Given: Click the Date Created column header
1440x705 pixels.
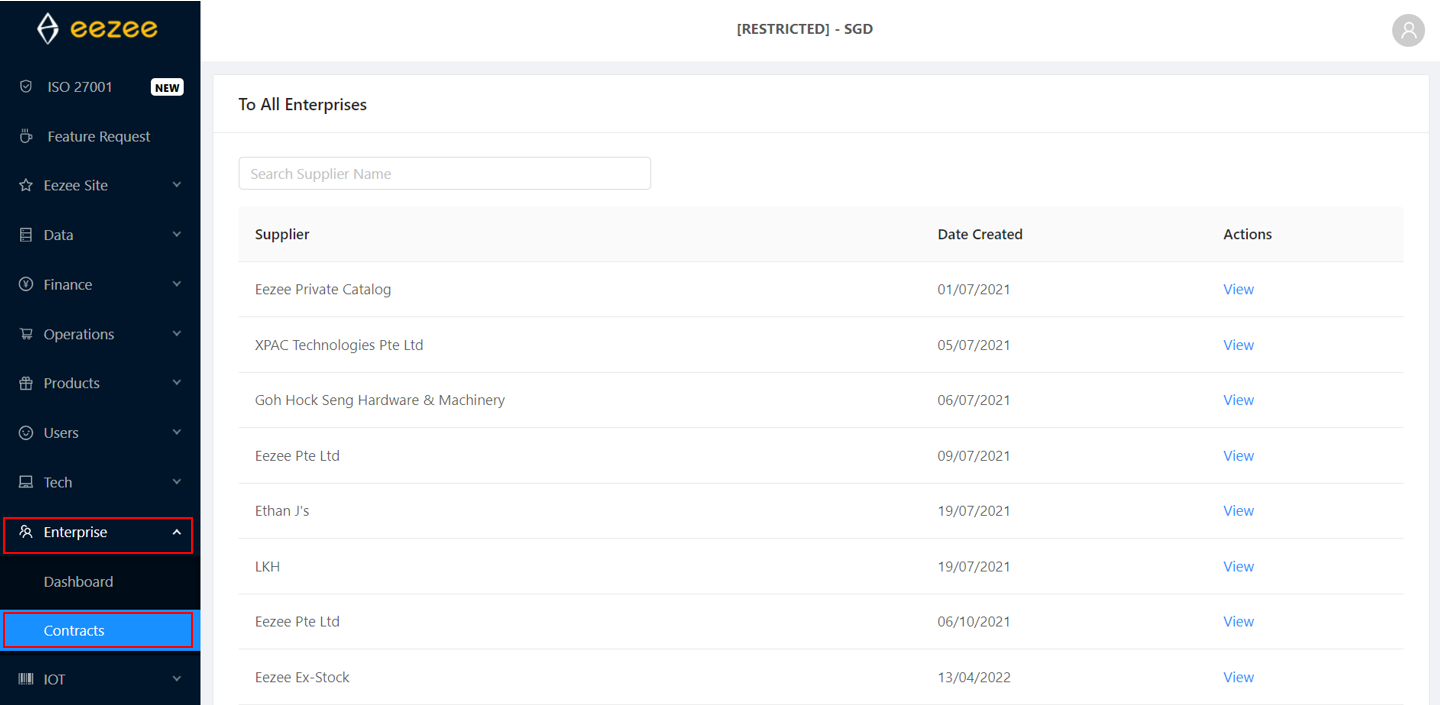Looking at the screenshot, I should 980,234.
